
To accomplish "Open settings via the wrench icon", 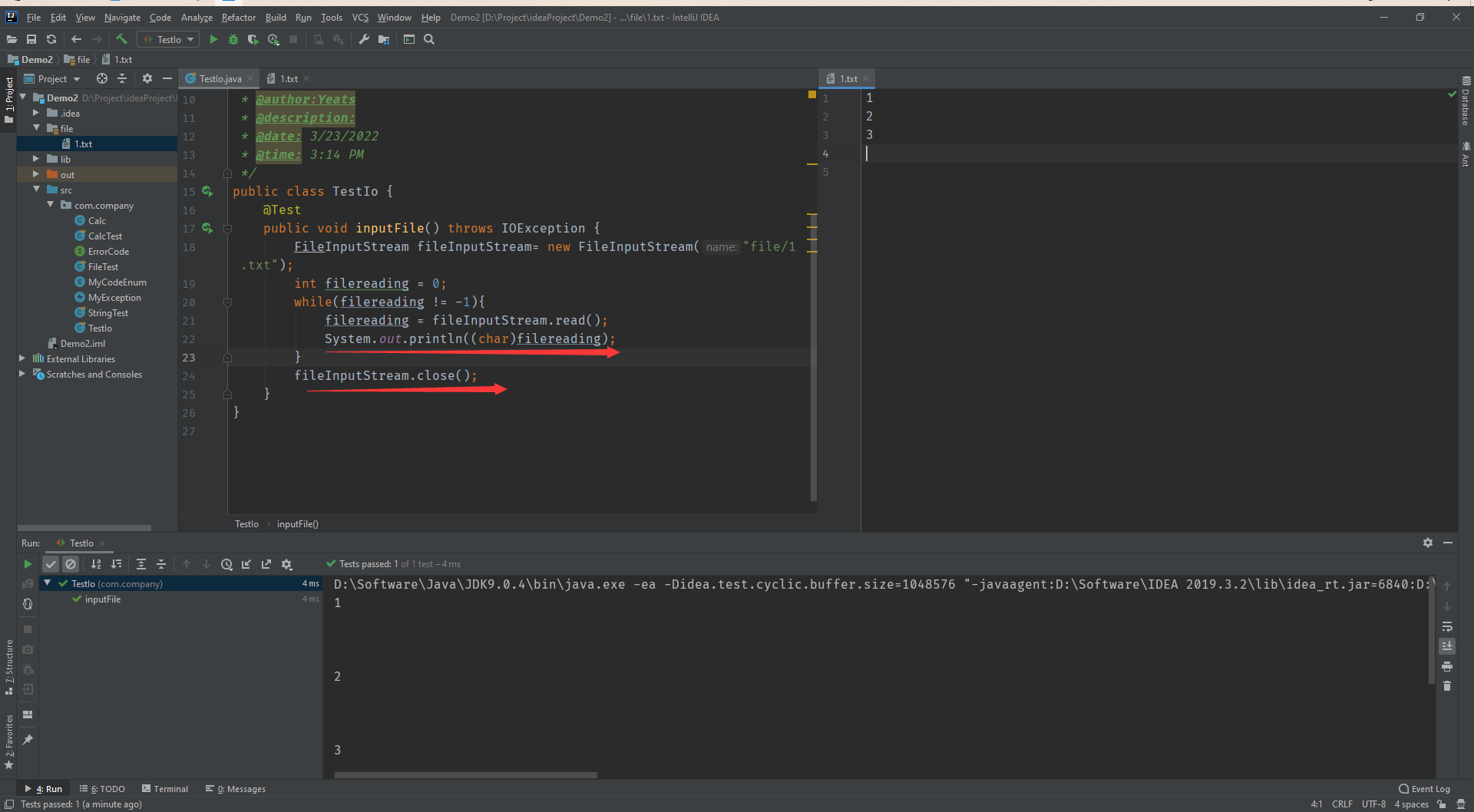I will pyautogui.click(x=364, y=39).
